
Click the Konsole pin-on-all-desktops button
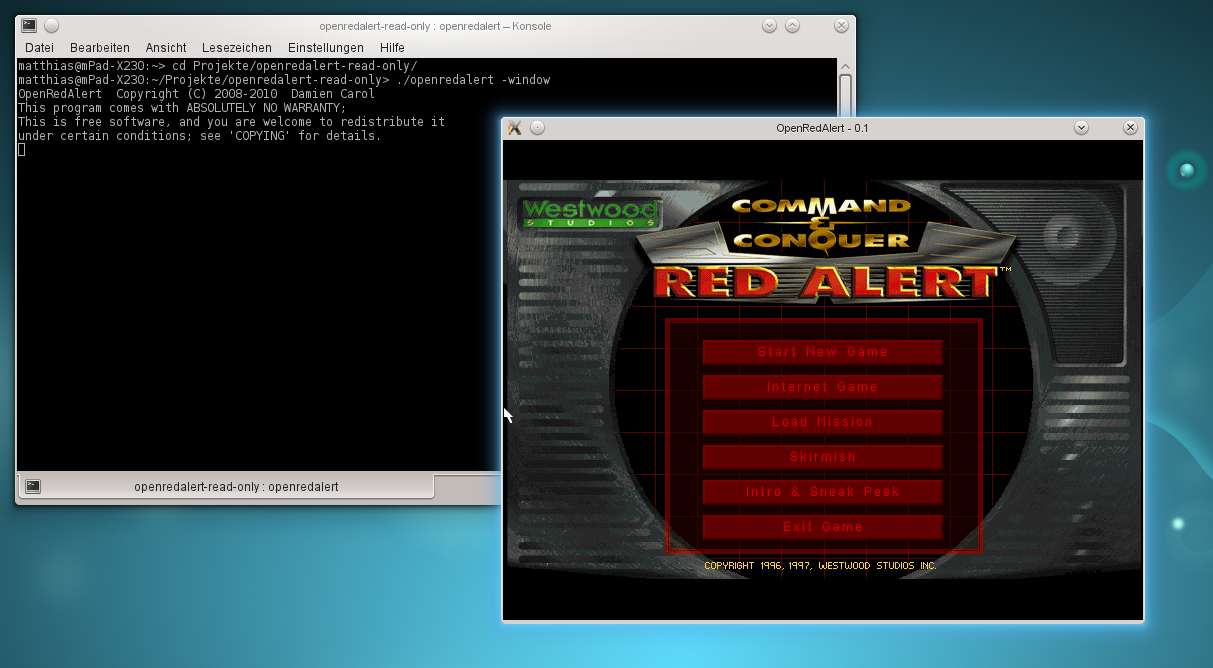pos(52,26)
